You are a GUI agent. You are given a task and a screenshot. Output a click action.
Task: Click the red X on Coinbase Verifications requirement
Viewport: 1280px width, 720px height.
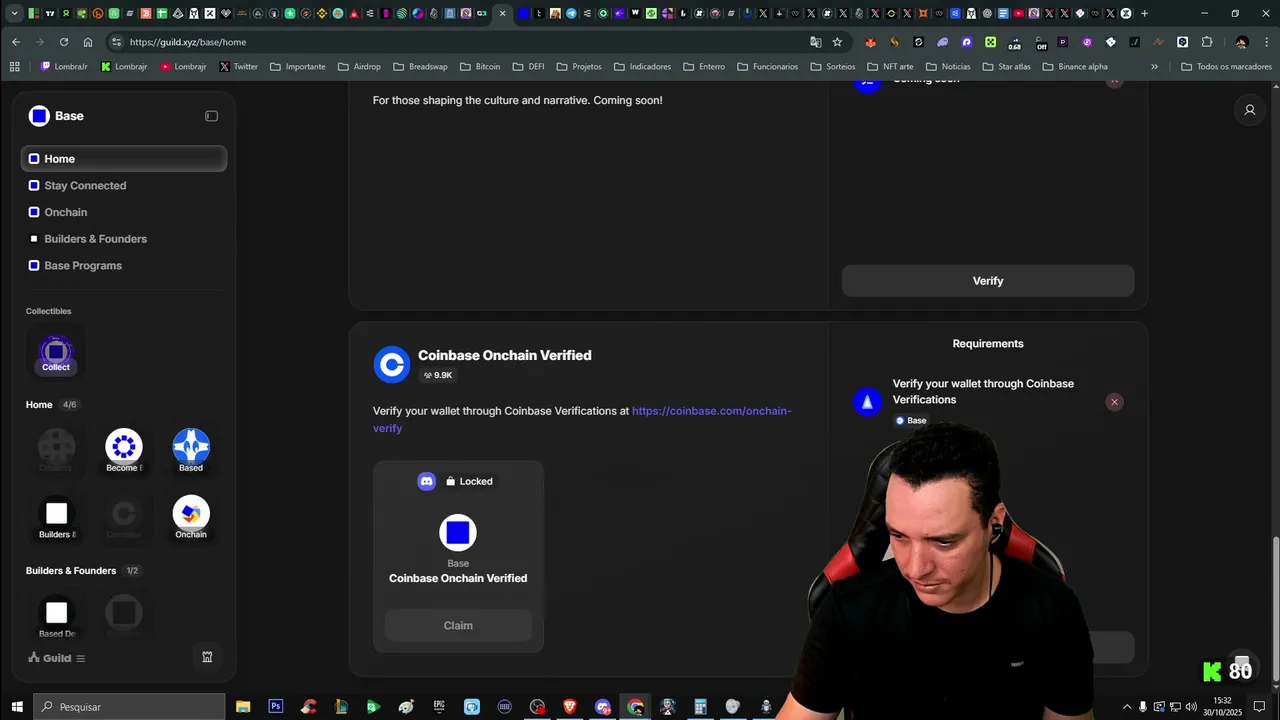pos(1115,402)
